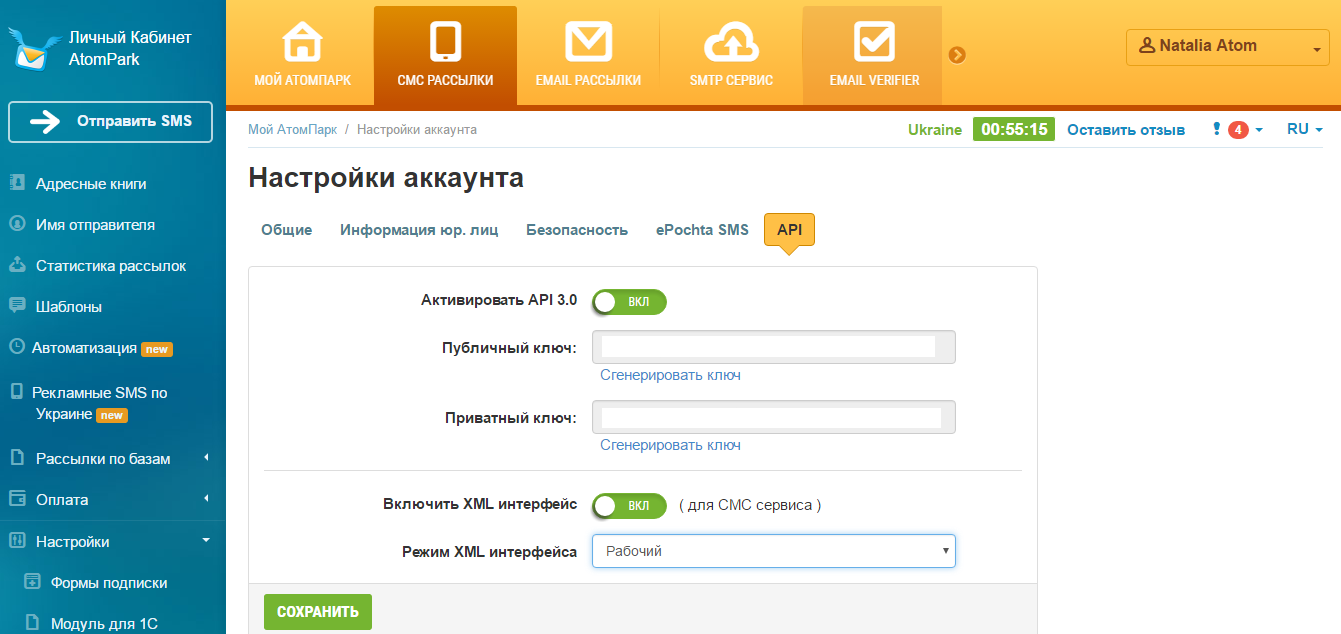The width and height of the screenshot is (1341, 634).
Task: Click the Оплата wallet icon
Action: 17,499
